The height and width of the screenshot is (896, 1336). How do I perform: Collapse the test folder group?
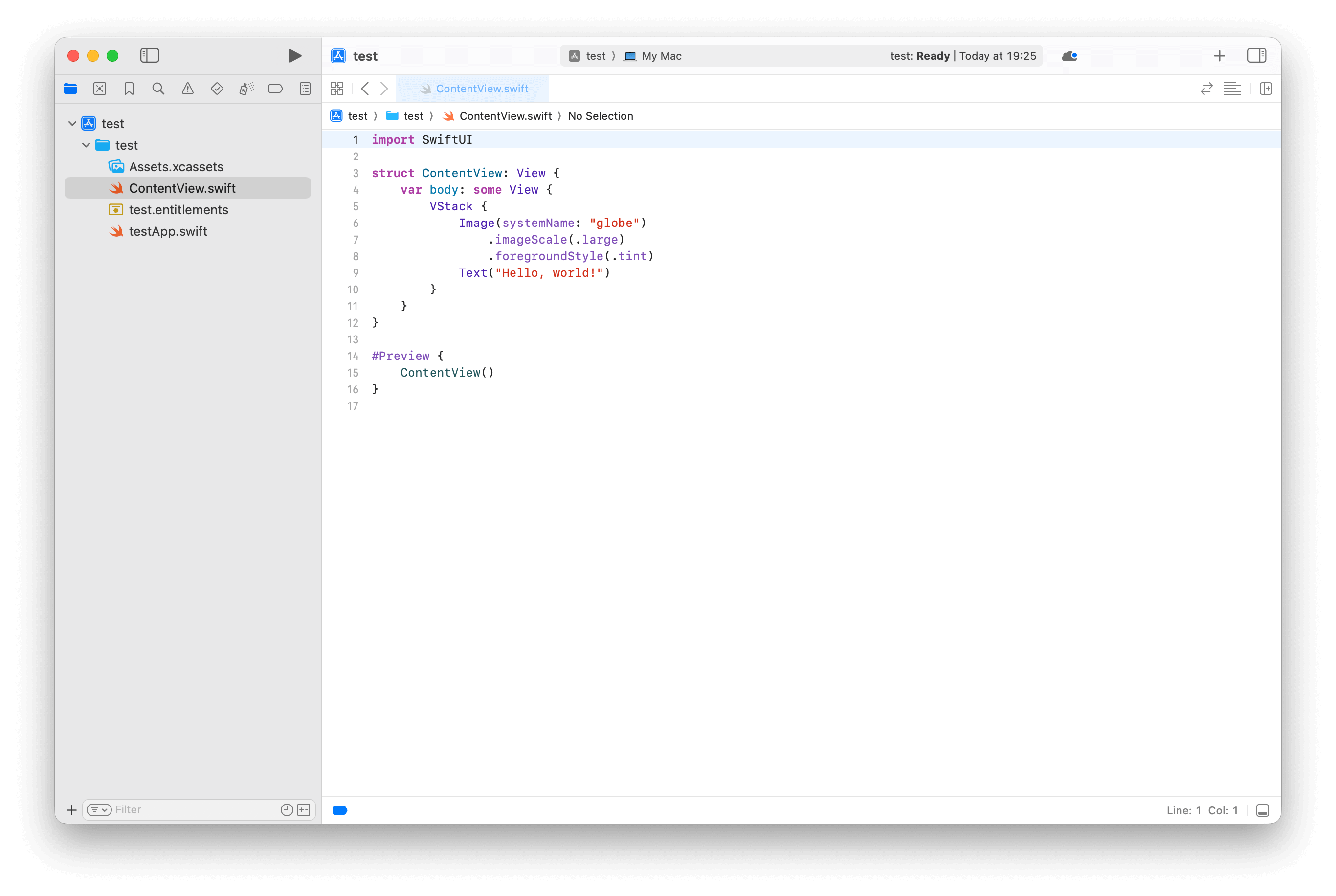click(86, 145)
